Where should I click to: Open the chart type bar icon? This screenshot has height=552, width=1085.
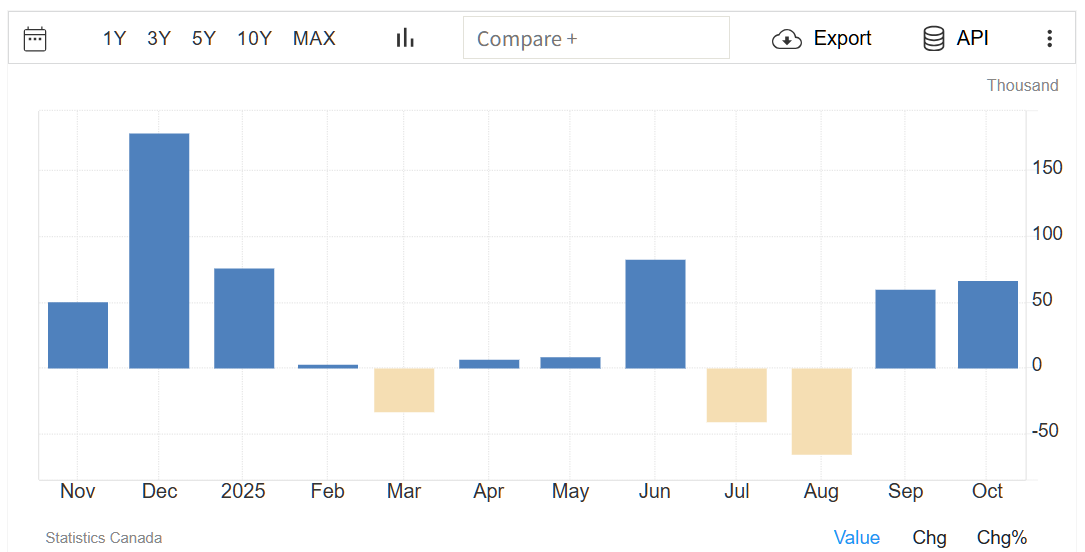(405, 38)
